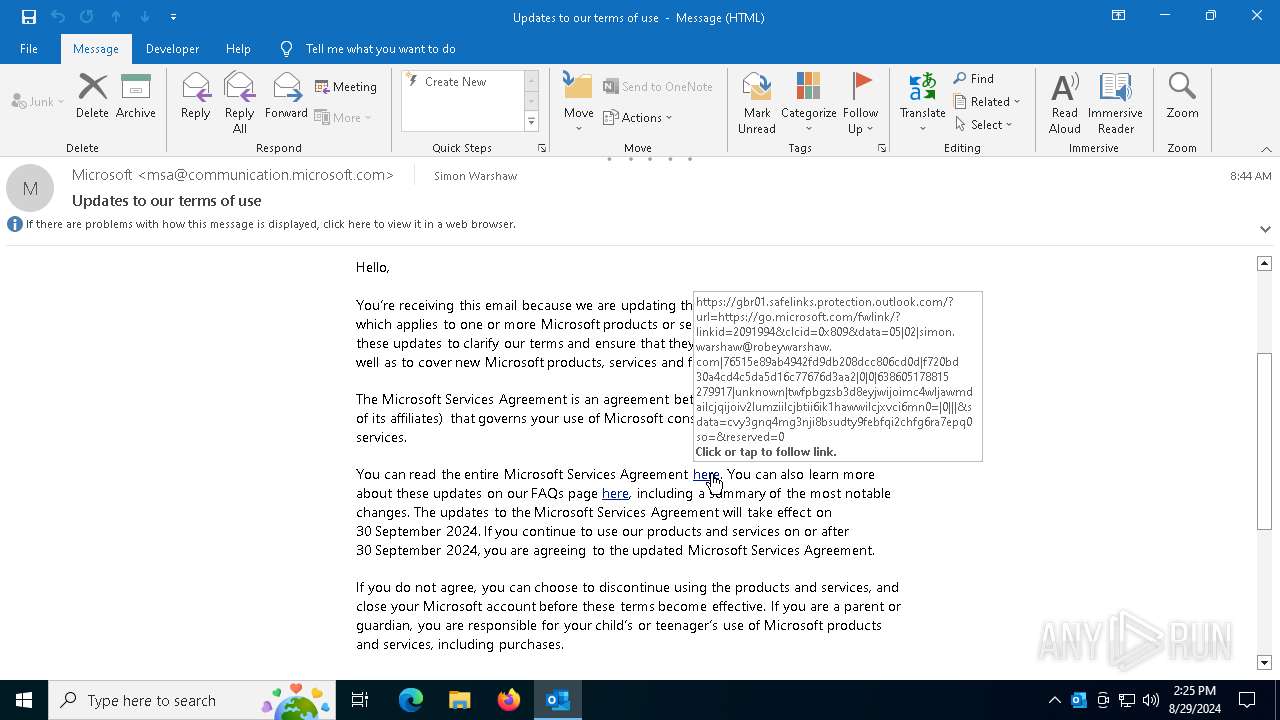Screen dimensions: 1280x720
Task: Open the Junk dropdown
Action: [38, 101]
